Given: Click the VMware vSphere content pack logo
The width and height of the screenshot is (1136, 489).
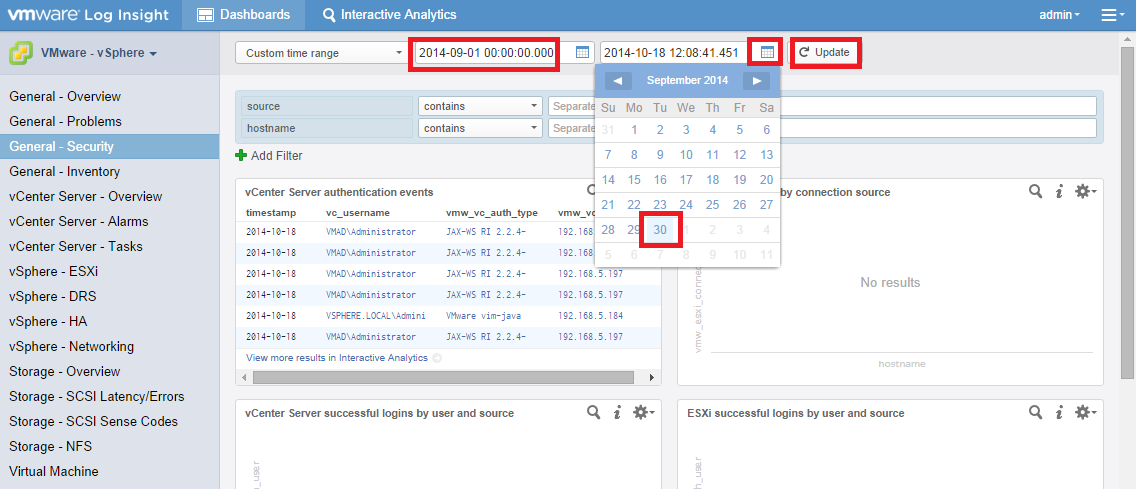Looking at the screenshot, I should pyautogui.click(x=20, y=53).
